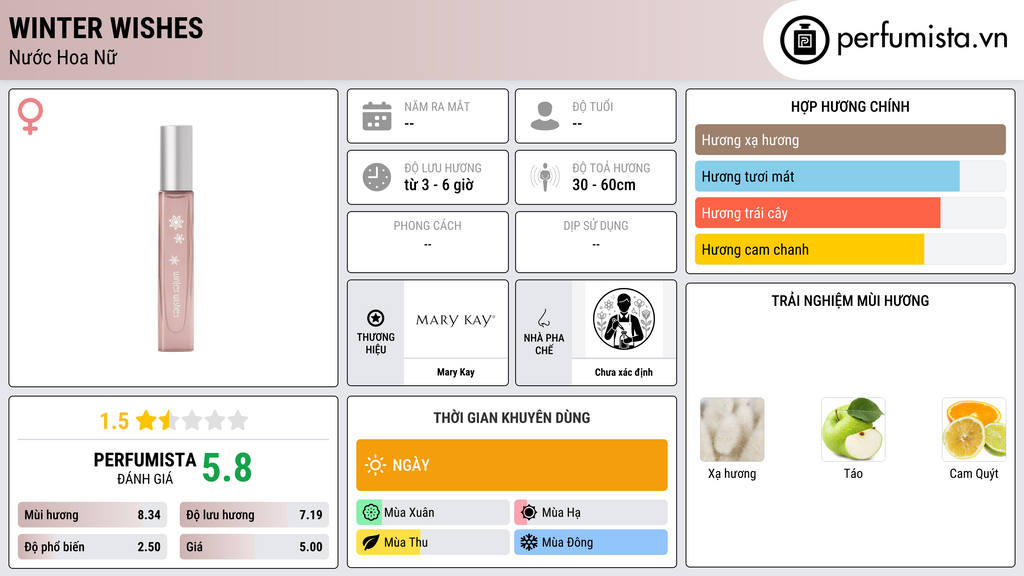
Task: Open the Winter Wishes bottle image
Action: tap(176, 238)
